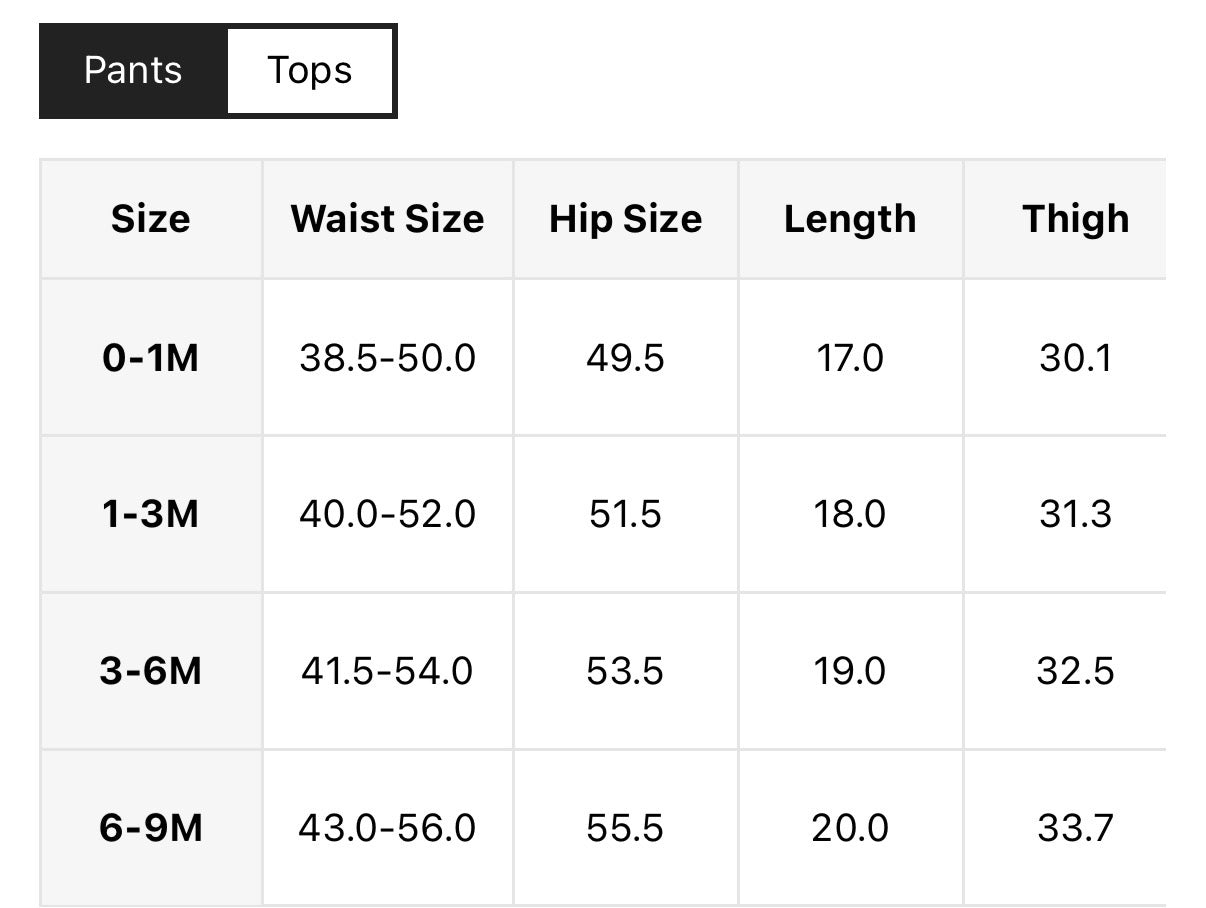The image size is (1206, 908).
Task: Click the Length column header
Action: coord(850,219)
